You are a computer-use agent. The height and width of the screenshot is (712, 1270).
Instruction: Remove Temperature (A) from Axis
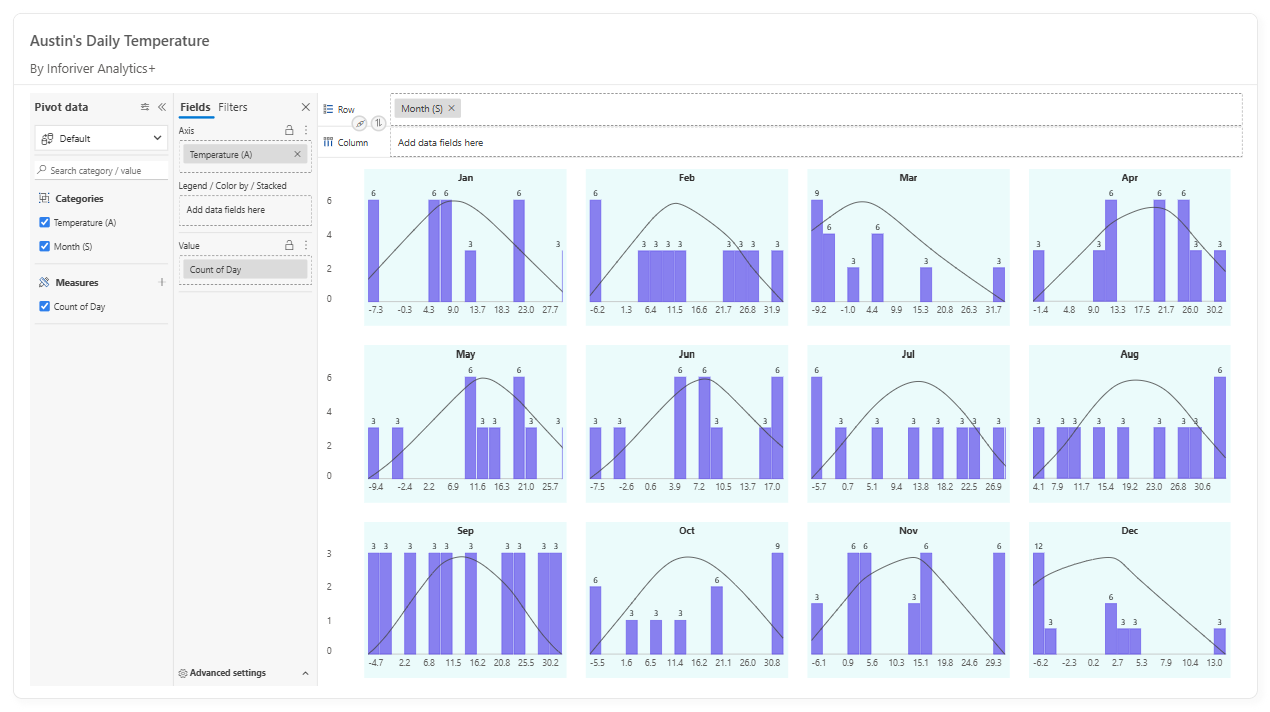pos(297,154)
